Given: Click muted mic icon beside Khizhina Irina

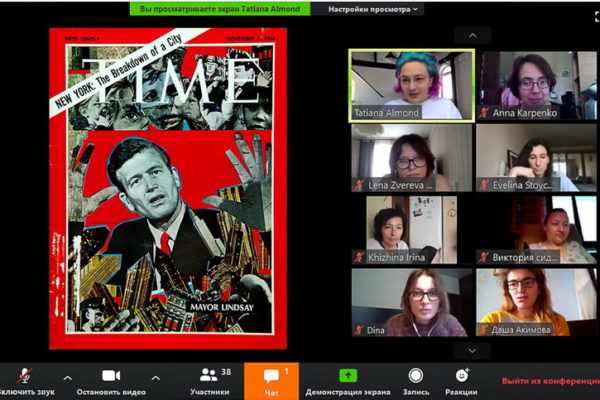Looking at the screenshot, I should click(359, 257).
